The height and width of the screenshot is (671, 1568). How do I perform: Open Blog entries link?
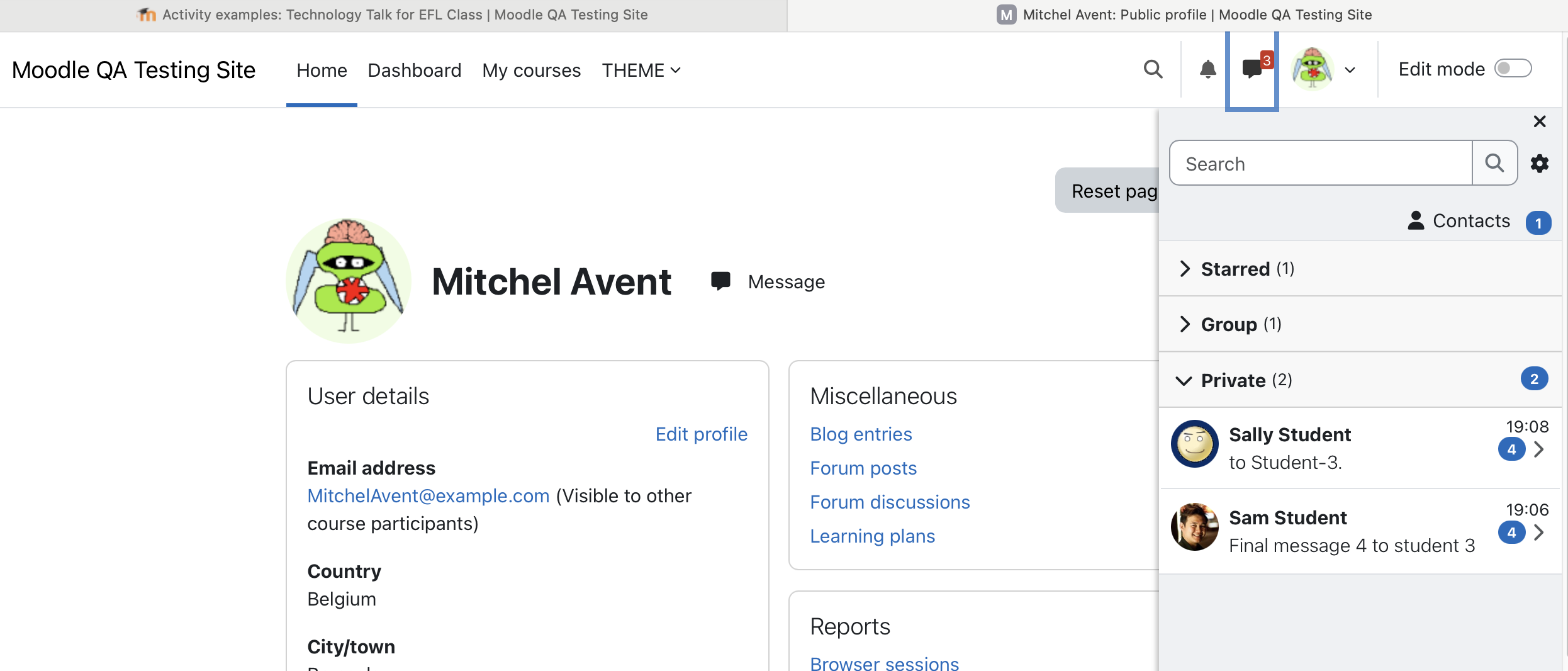(860, 434)
